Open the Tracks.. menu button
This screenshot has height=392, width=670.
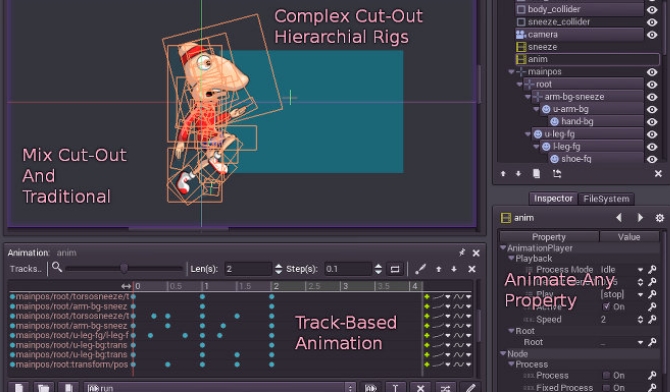pyautogui.click(x=26, y=269)
